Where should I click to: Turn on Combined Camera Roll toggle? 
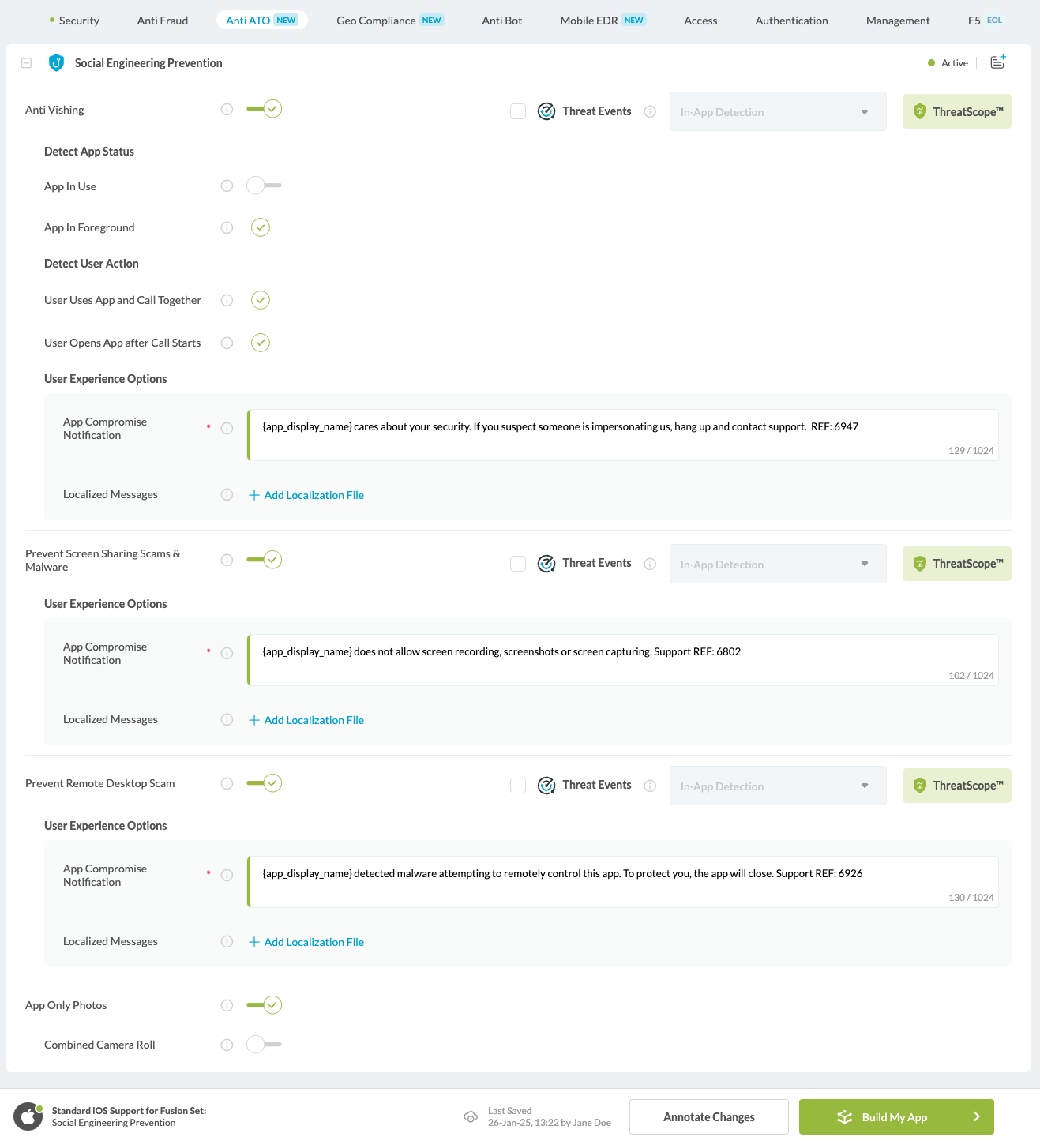(264, 1045)
